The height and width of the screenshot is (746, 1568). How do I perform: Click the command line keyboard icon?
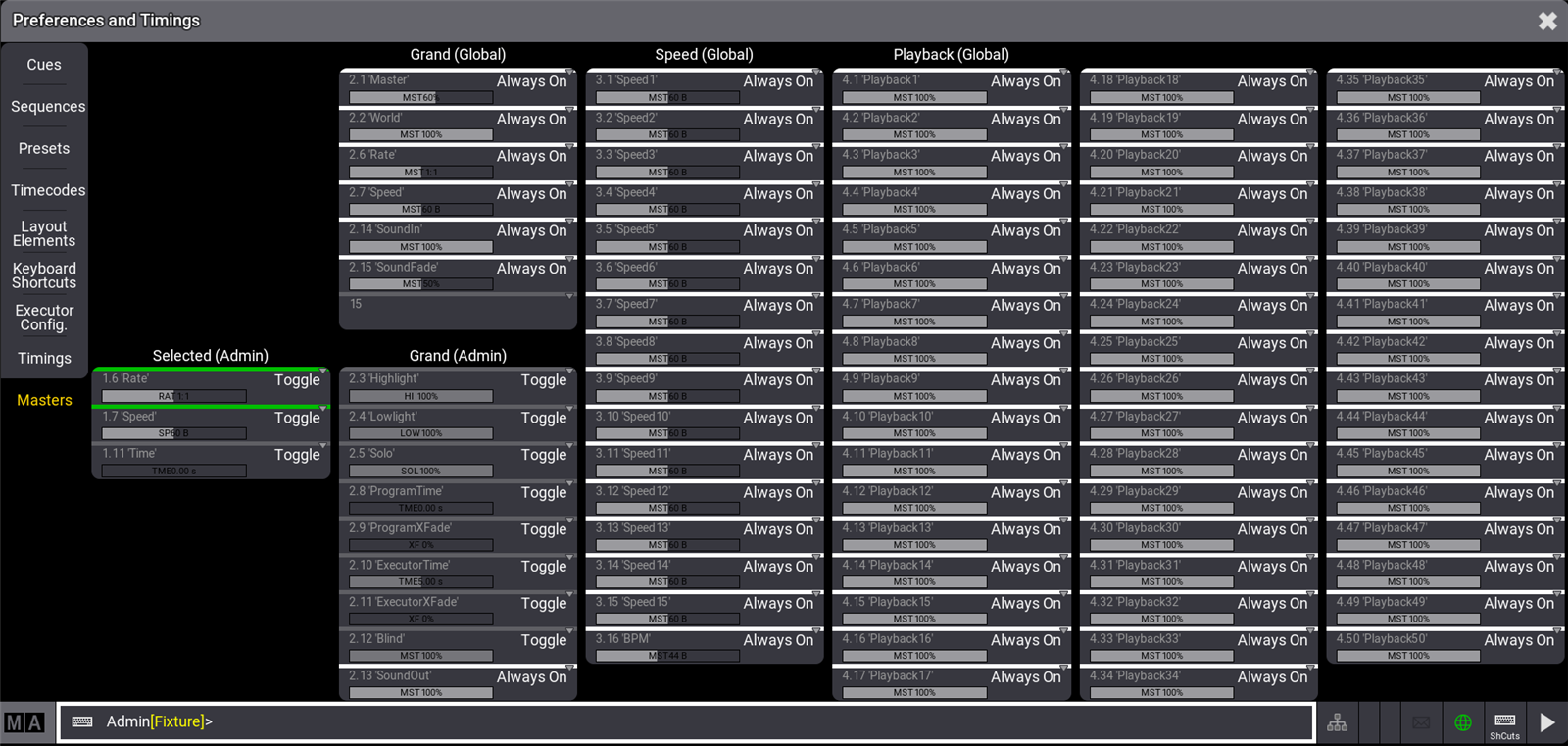coord(82,721)
